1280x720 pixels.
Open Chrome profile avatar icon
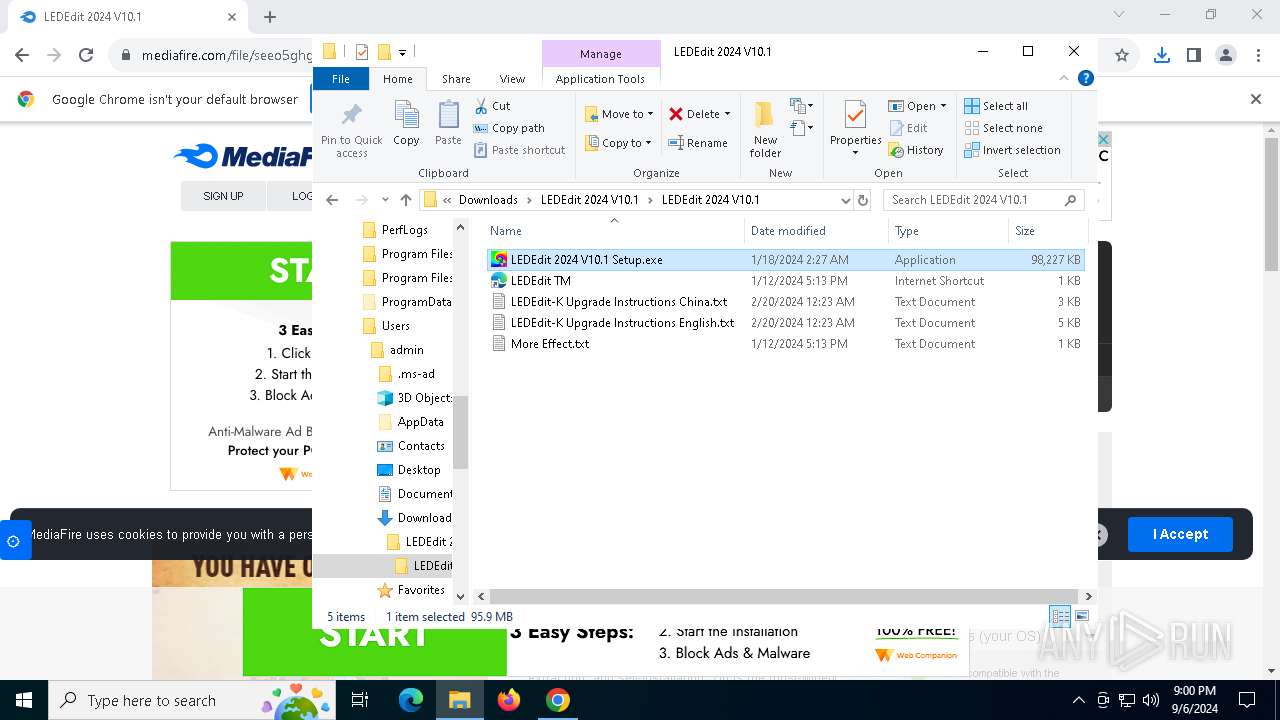point(1226,56)
